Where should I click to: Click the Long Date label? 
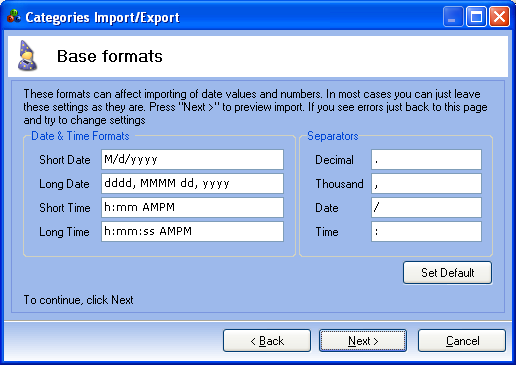(x=64, y=184)
